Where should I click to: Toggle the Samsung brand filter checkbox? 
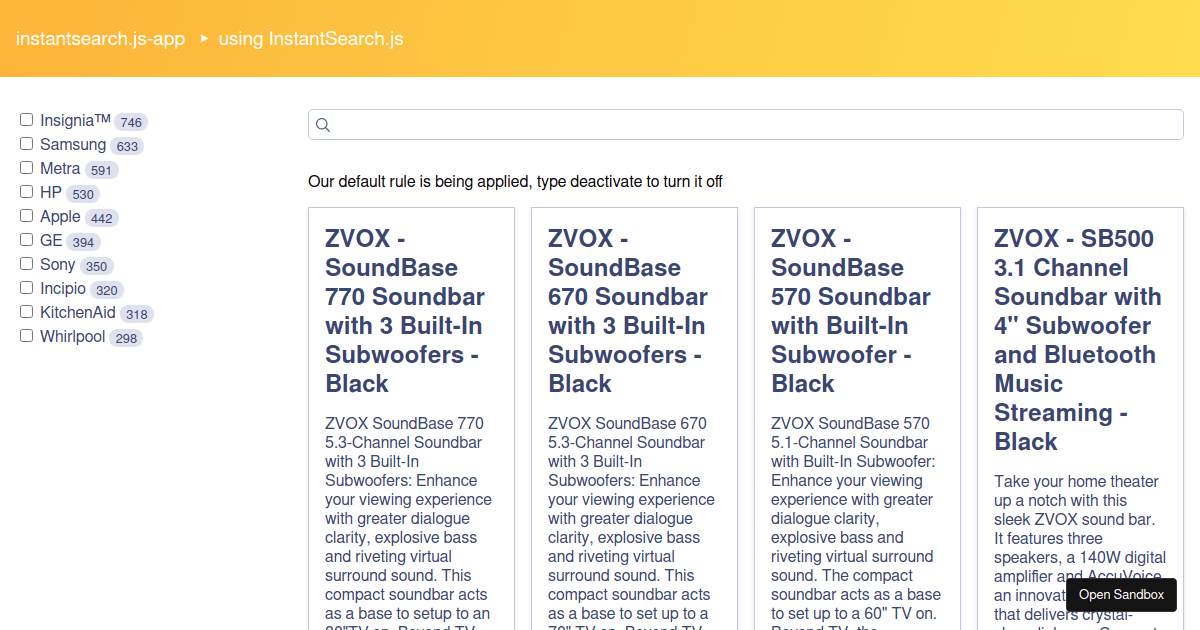pos(27,144)
